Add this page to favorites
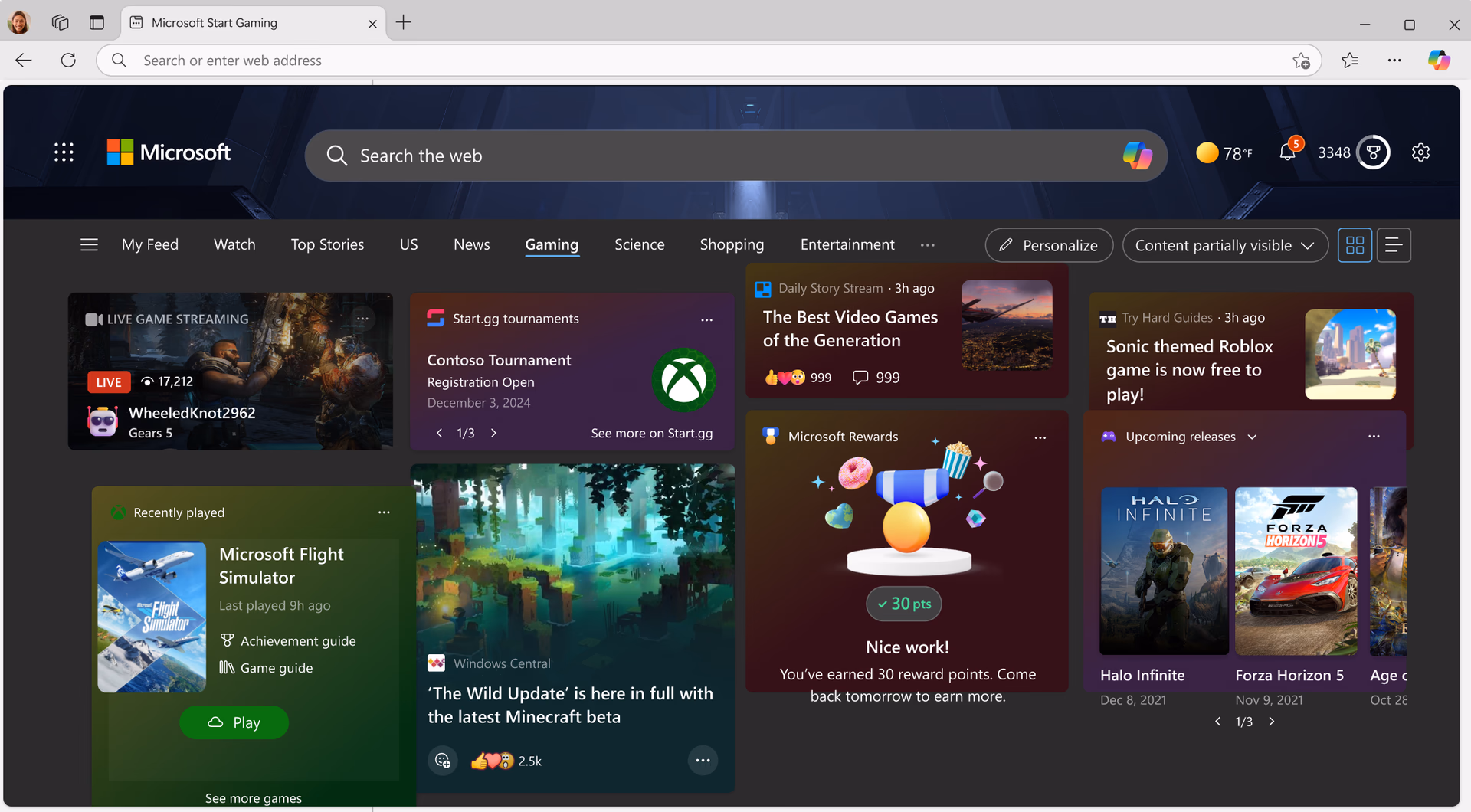The width and height of the screenshot is (1471, 812). click(1301, 61)
